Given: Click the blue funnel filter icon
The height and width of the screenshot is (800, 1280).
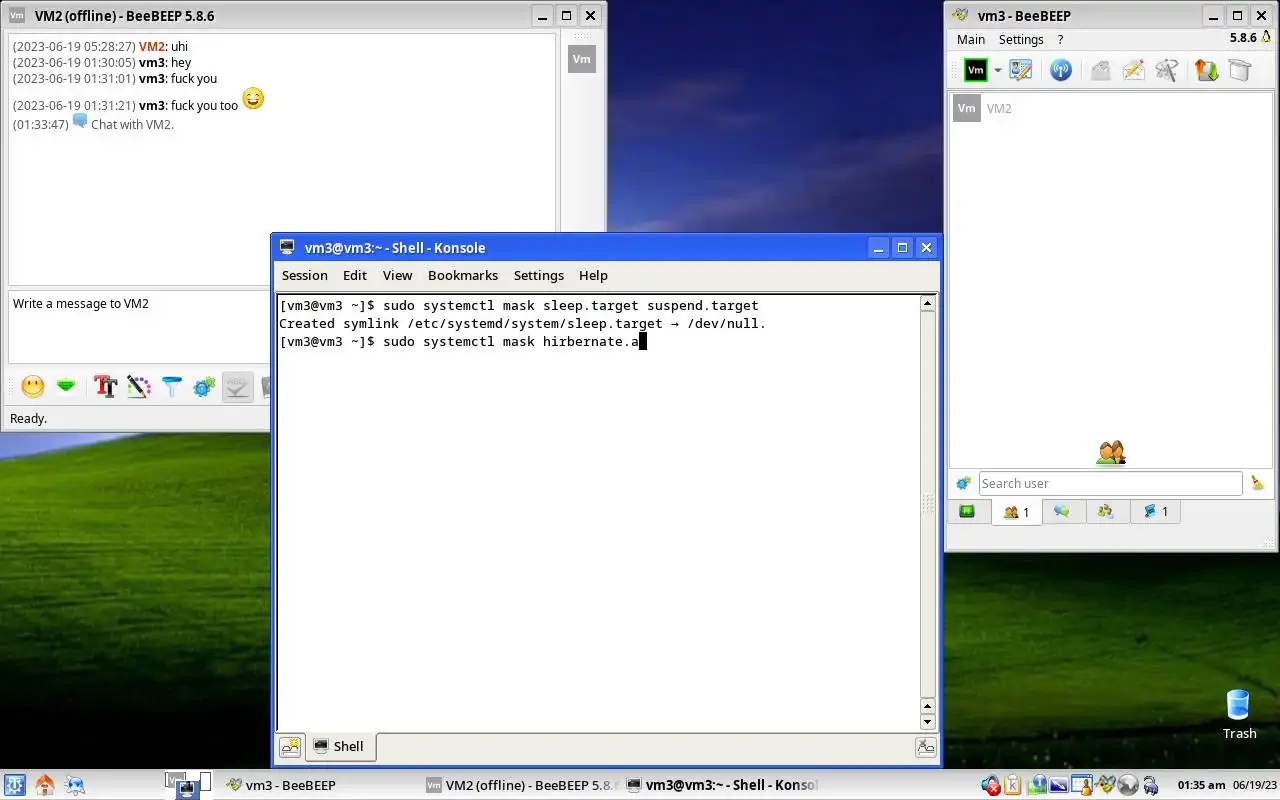Looking at the screenshot, I should [x=172, y=386].
